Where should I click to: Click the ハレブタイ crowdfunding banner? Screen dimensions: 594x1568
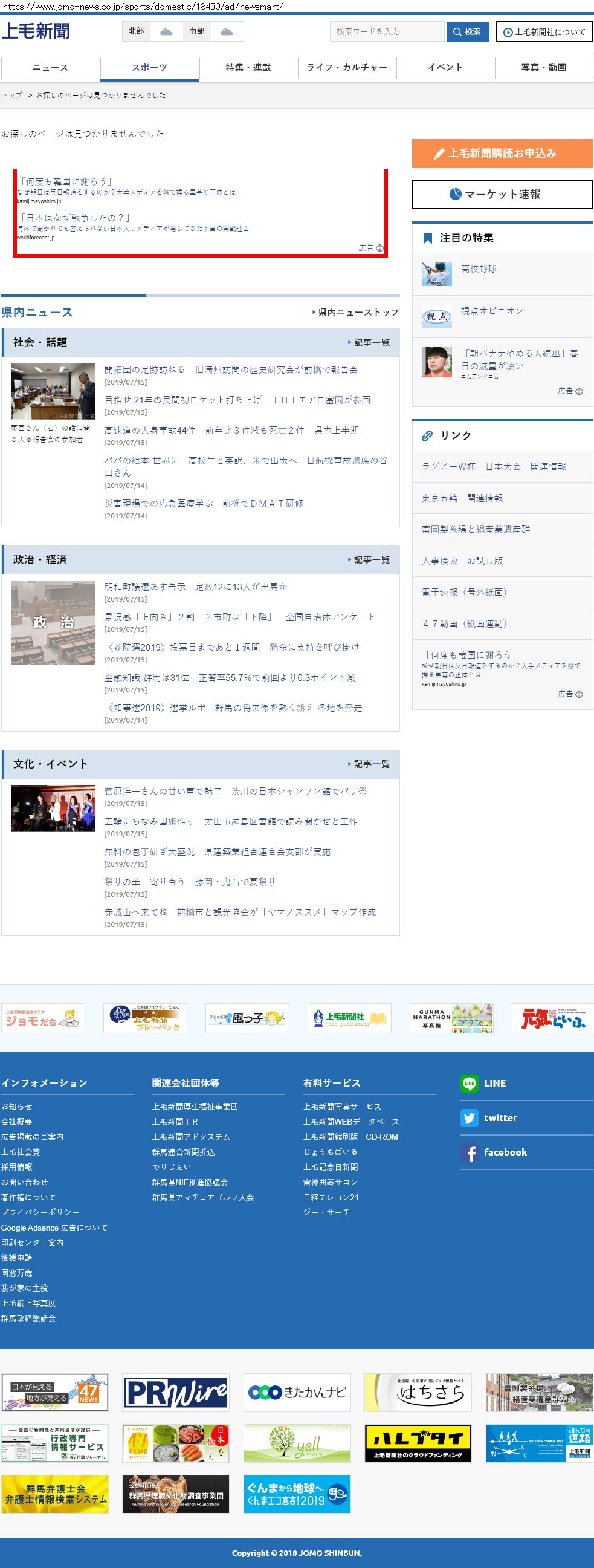pyautogui.click(x=418, y=1443)
